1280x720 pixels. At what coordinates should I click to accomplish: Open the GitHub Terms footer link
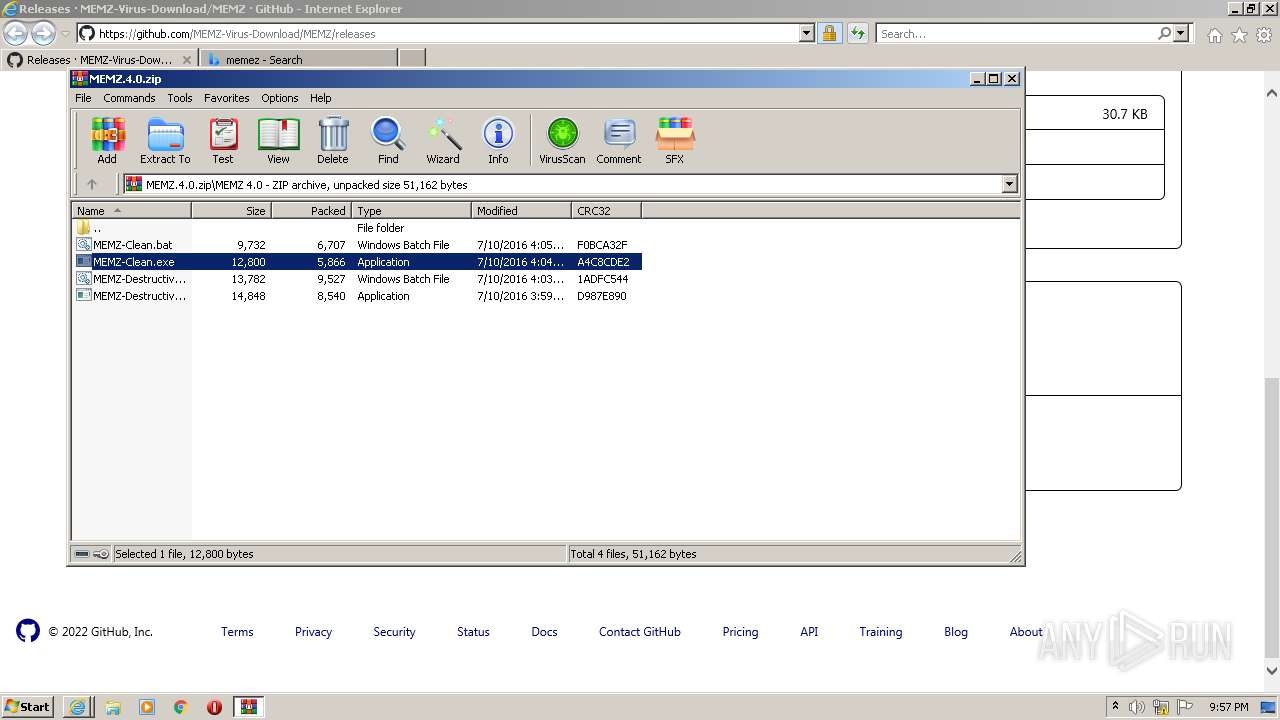[x=237, y=632]
